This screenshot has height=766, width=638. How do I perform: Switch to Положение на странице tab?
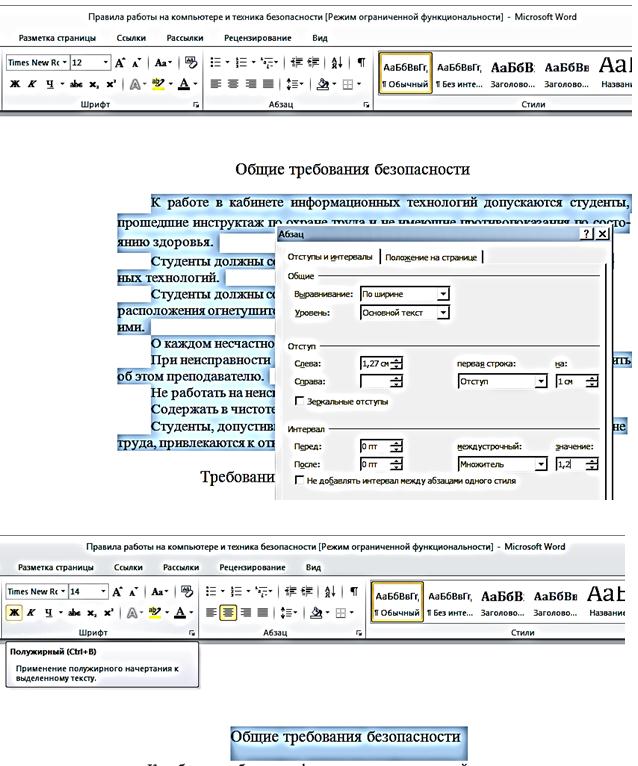tap(431, 257)
